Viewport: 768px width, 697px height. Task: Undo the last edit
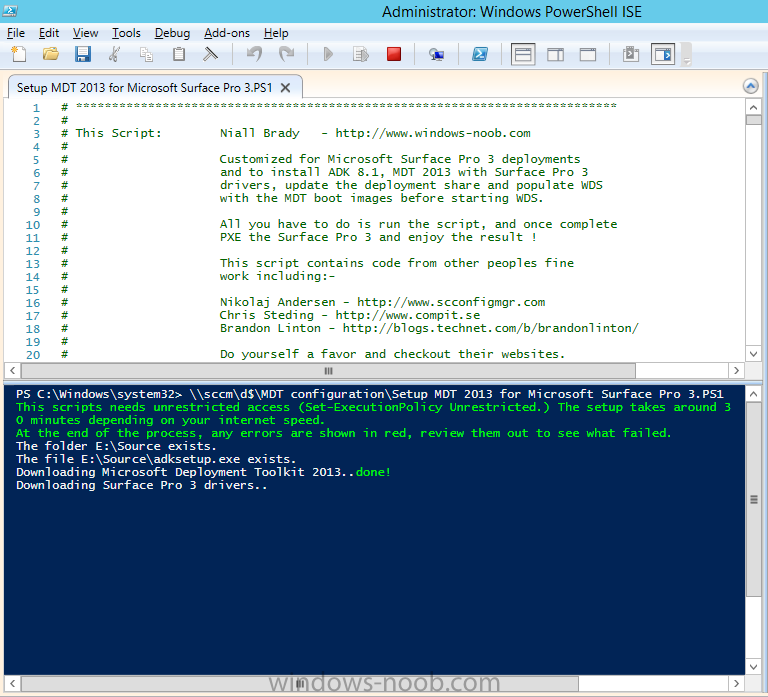tap(254, 54)
